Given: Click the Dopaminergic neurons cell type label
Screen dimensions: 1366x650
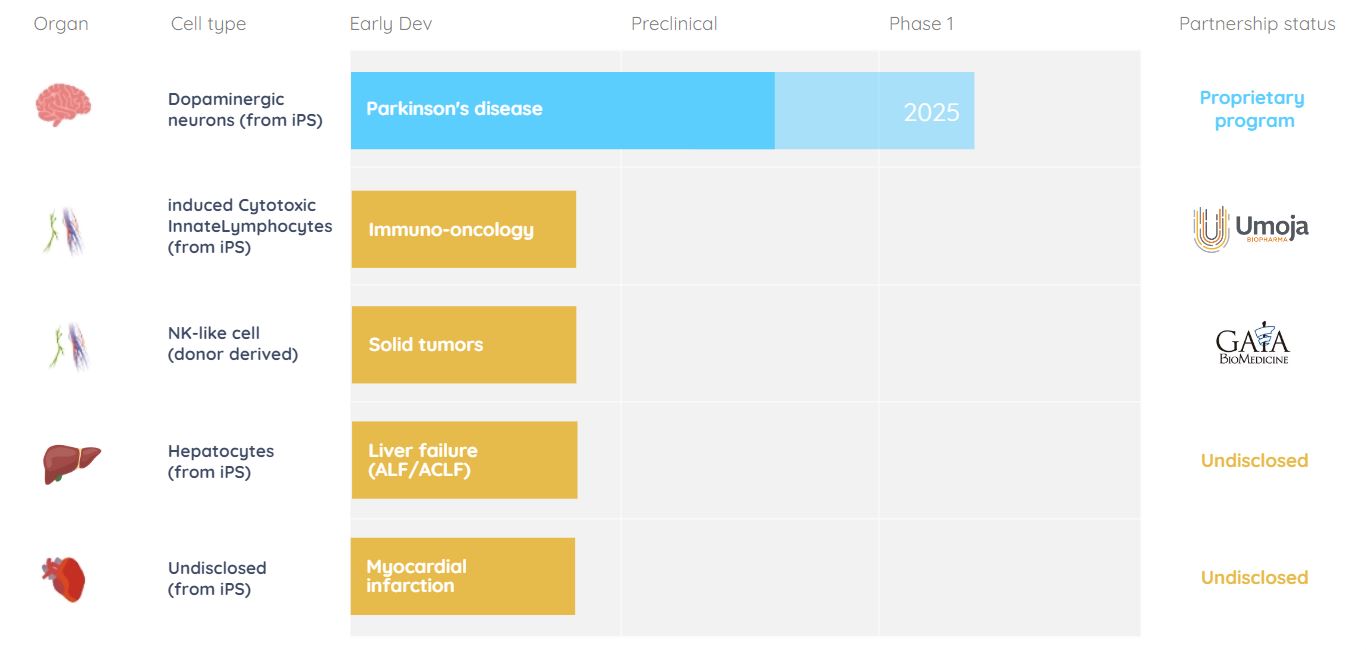Looking at the screenshot, I should (245, 110).
